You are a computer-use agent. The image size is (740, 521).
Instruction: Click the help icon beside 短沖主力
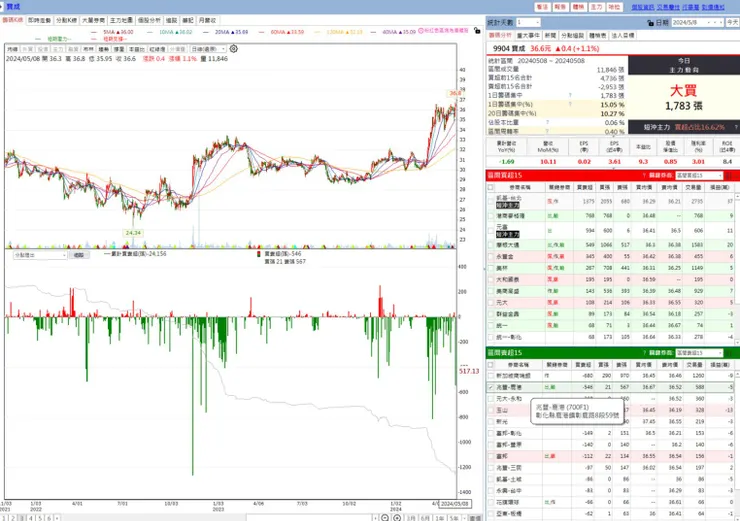pos(736,127)
